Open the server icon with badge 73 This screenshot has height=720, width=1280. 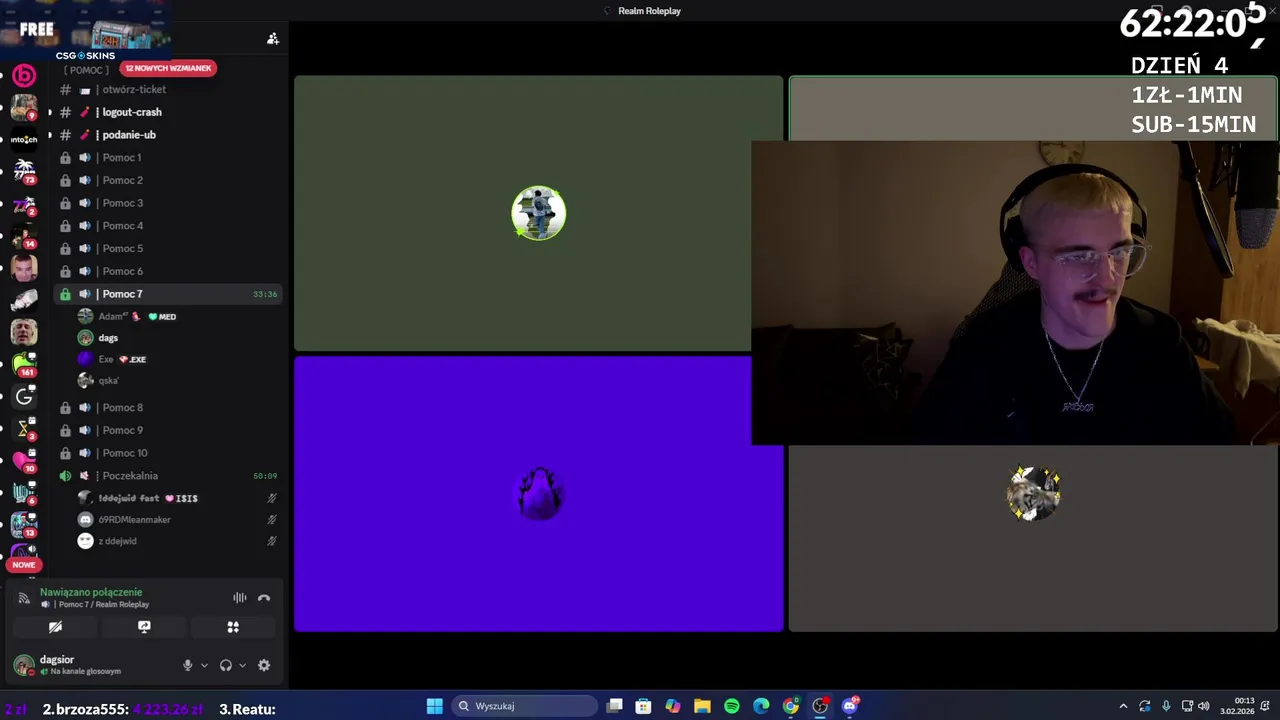tap(24, 171)
